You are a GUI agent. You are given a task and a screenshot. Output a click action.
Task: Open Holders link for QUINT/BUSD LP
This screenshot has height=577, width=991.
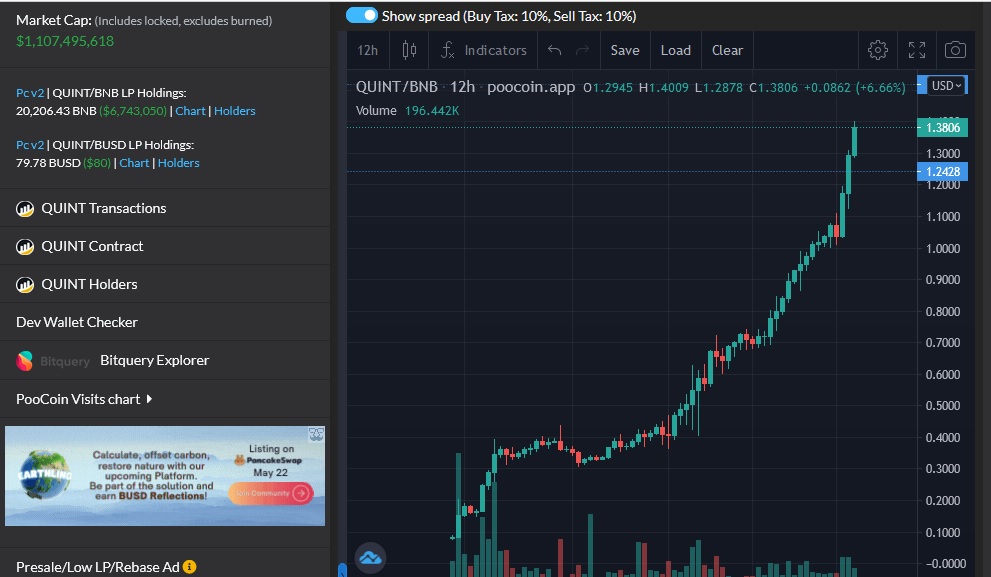(x=178, y=163)
